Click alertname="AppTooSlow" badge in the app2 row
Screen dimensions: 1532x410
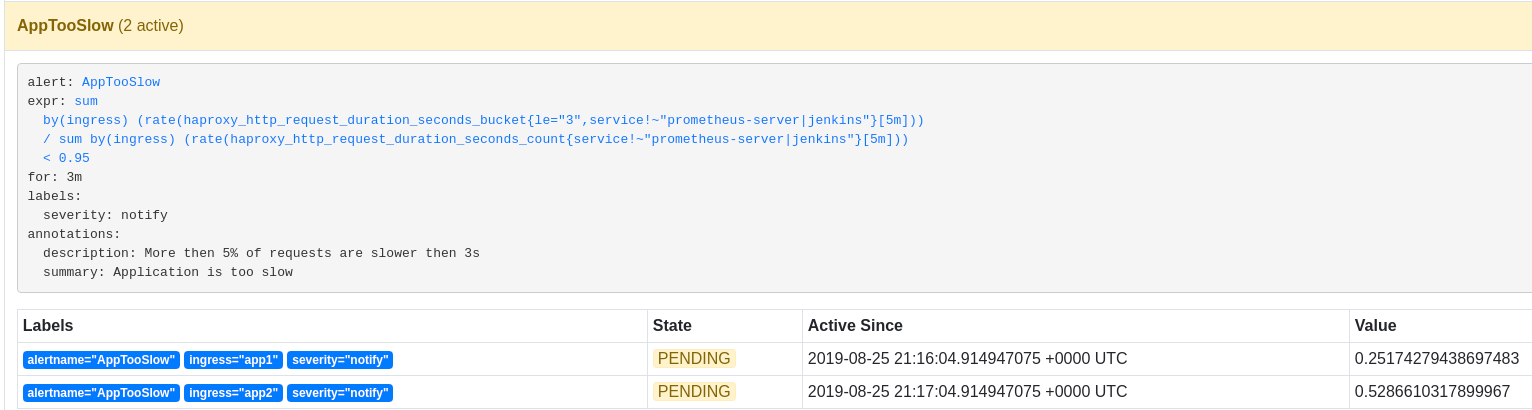[101, 393]
